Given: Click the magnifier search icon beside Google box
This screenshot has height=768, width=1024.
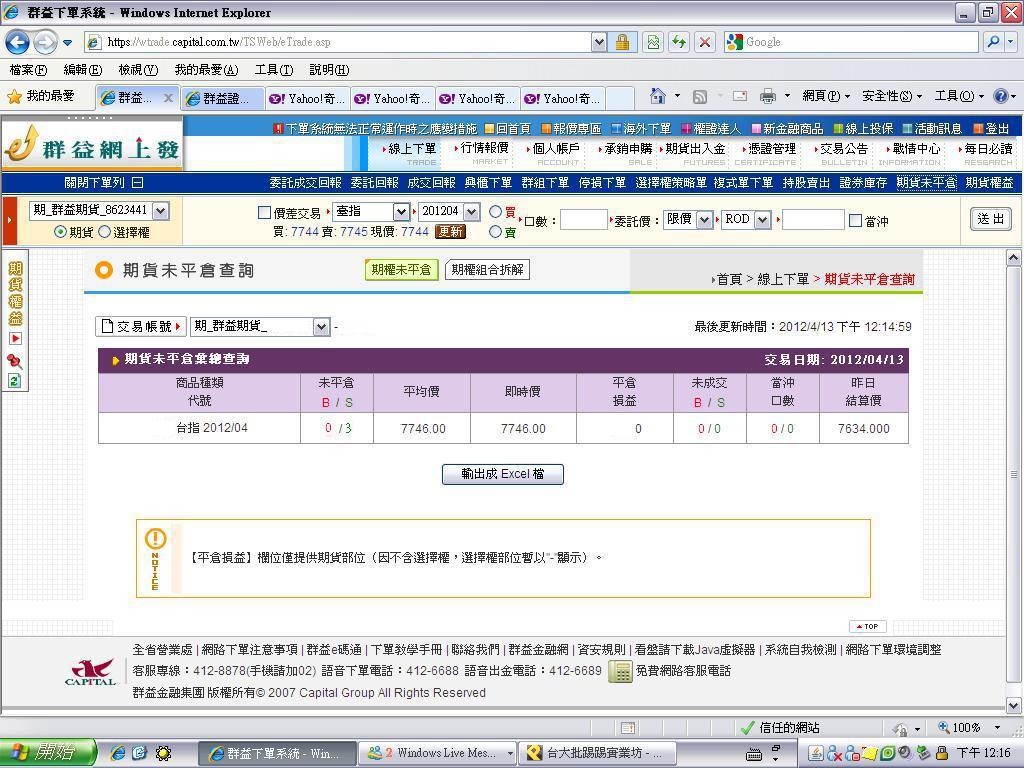Looking at the screenshot, I should click(993, 42).
